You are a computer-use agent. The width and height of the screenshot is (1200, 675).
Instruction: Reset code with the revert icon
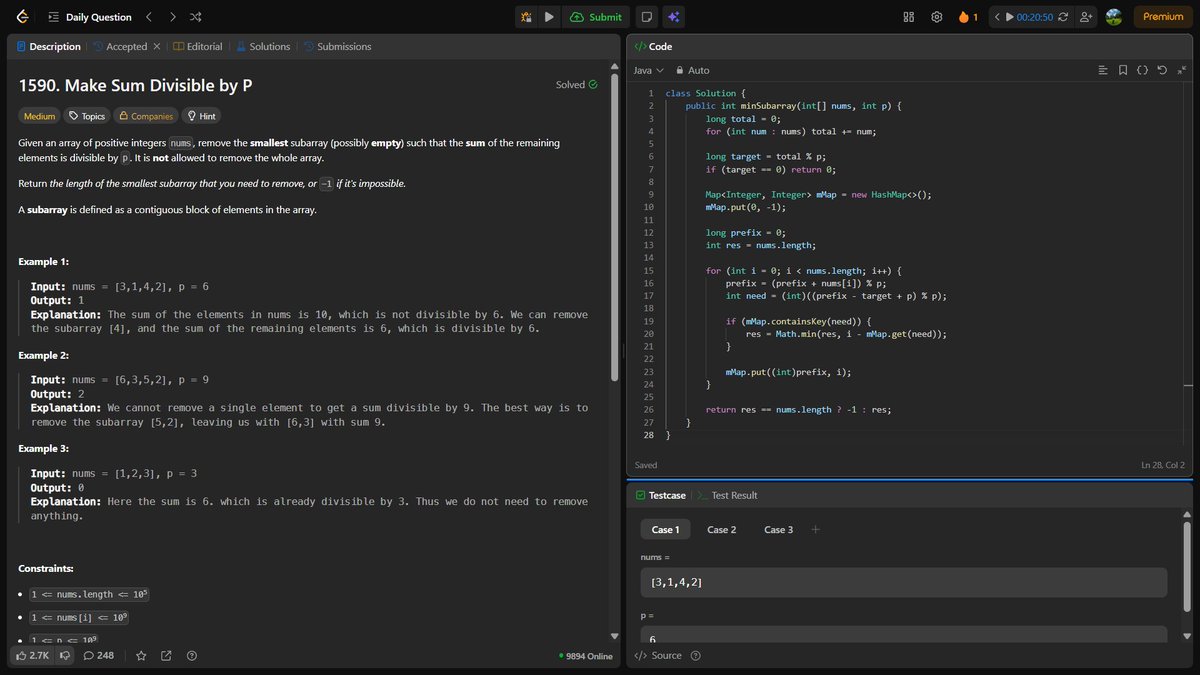pos(1162,70)
